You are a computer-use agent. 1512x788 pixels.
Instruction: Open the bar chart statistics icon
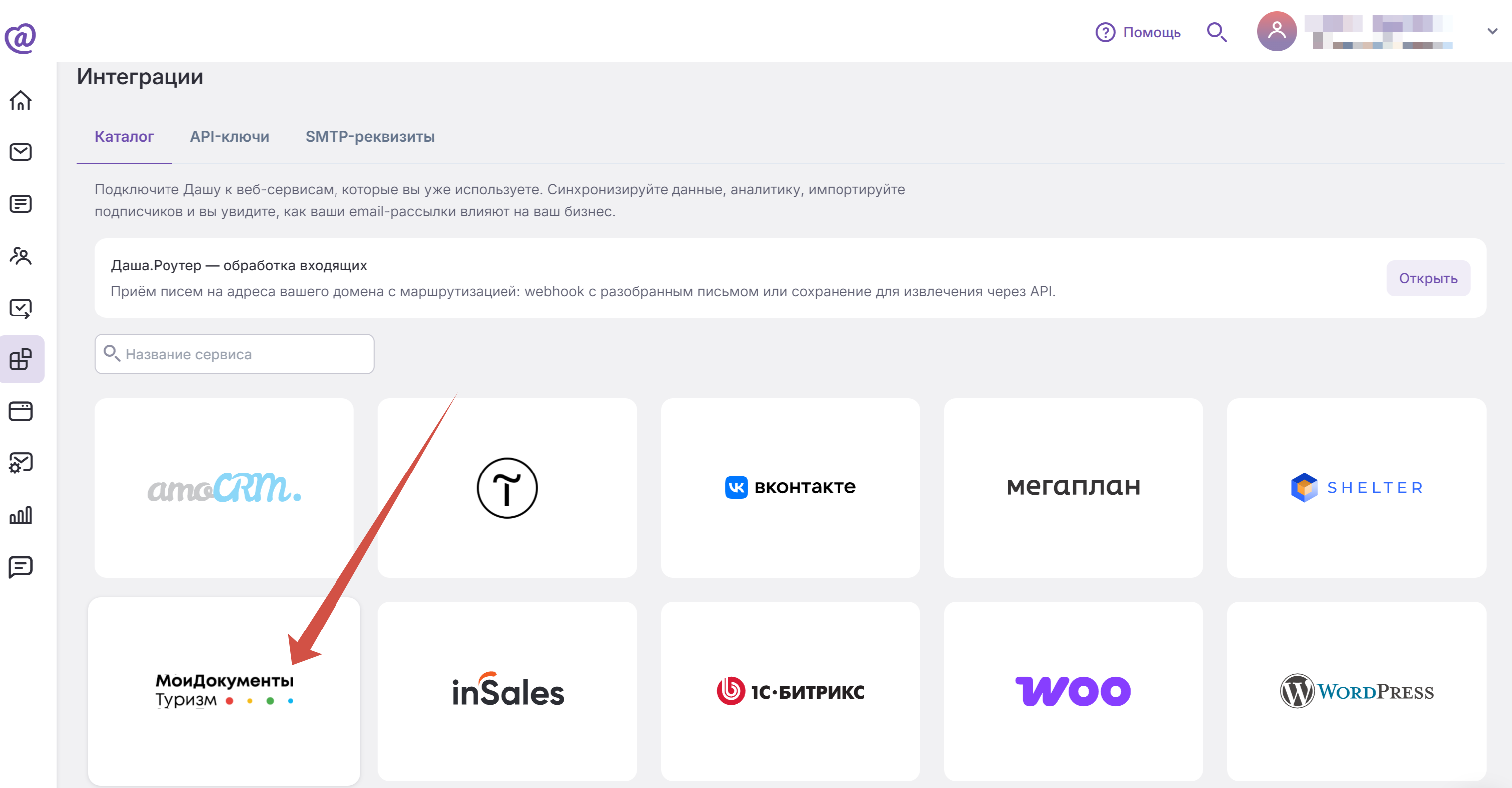point(21,514)
